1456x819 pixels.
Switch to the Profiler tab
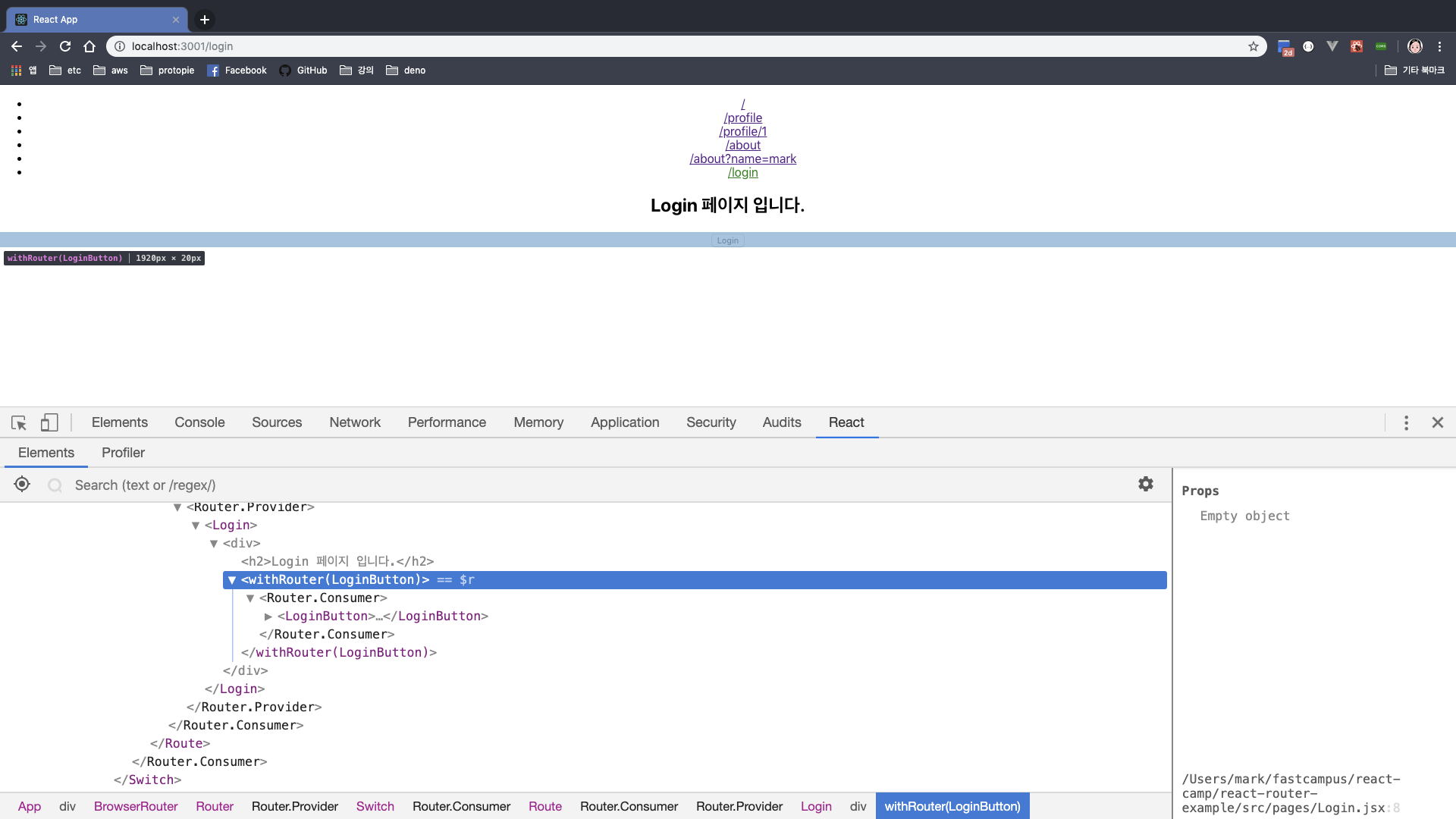(123, 453)
